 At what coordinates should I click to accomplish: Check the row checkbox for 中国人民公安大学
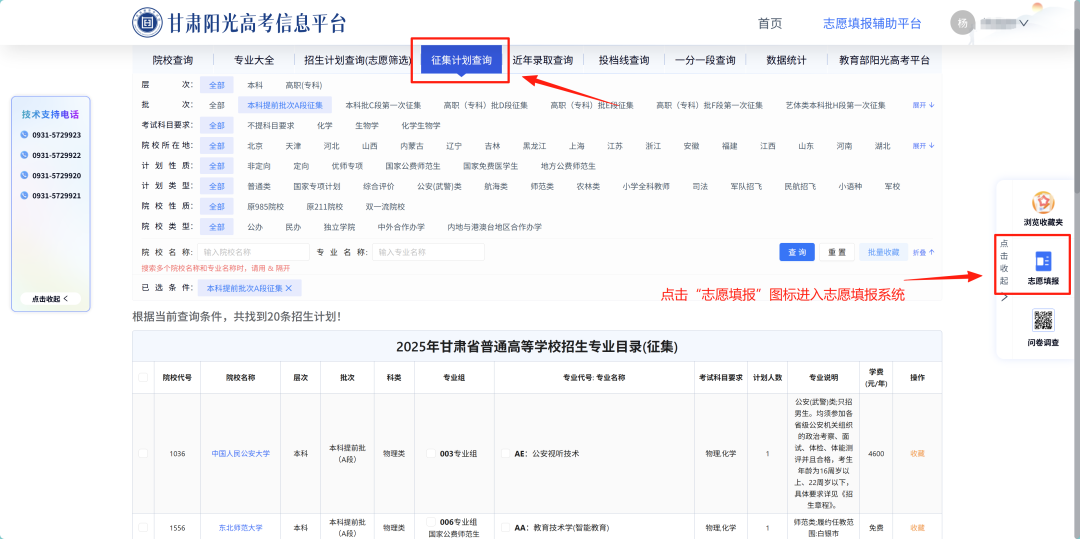pyautogui.click(x=143, y=453)
